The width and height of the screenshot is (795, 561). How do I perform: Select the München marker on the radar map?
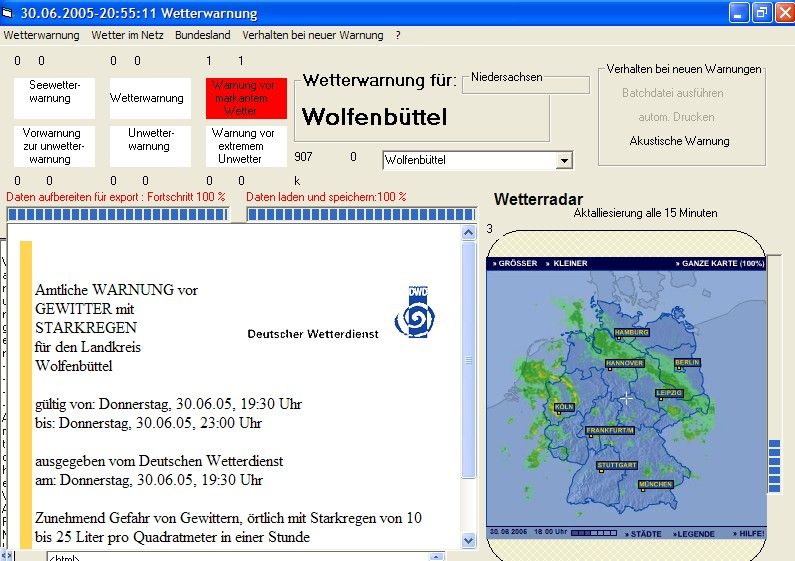tap(656, 484)
